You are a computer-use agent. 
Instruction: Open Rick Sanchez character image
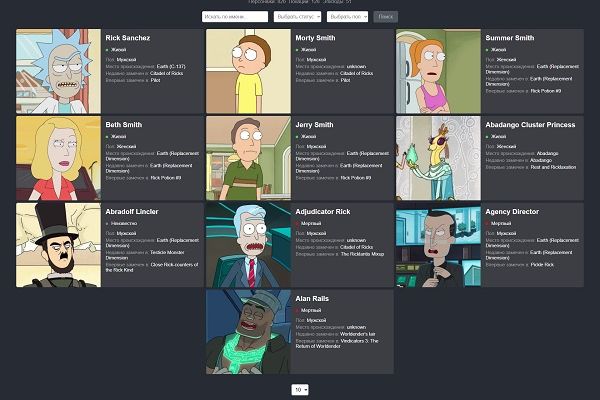coord(59,71)
